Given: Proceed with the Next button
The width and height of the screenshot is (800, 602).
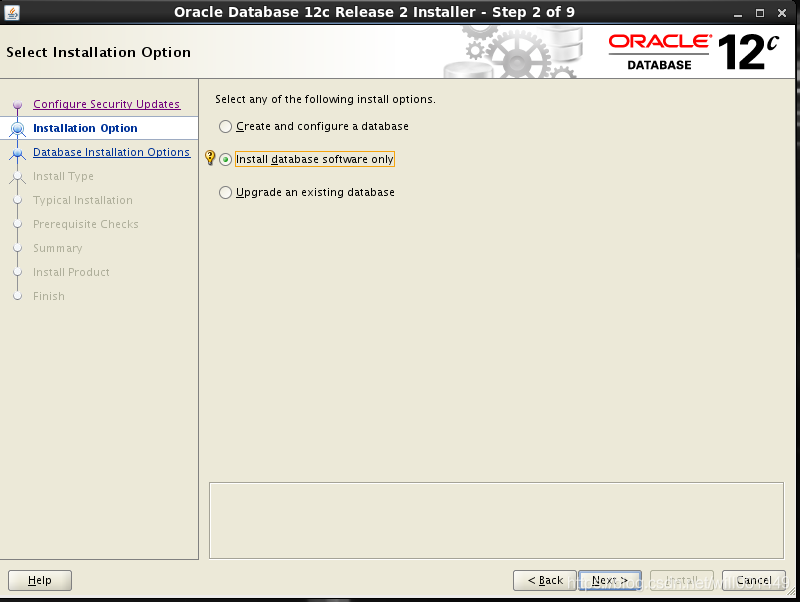Looking at the screenshot, I should tap(610, 581).
